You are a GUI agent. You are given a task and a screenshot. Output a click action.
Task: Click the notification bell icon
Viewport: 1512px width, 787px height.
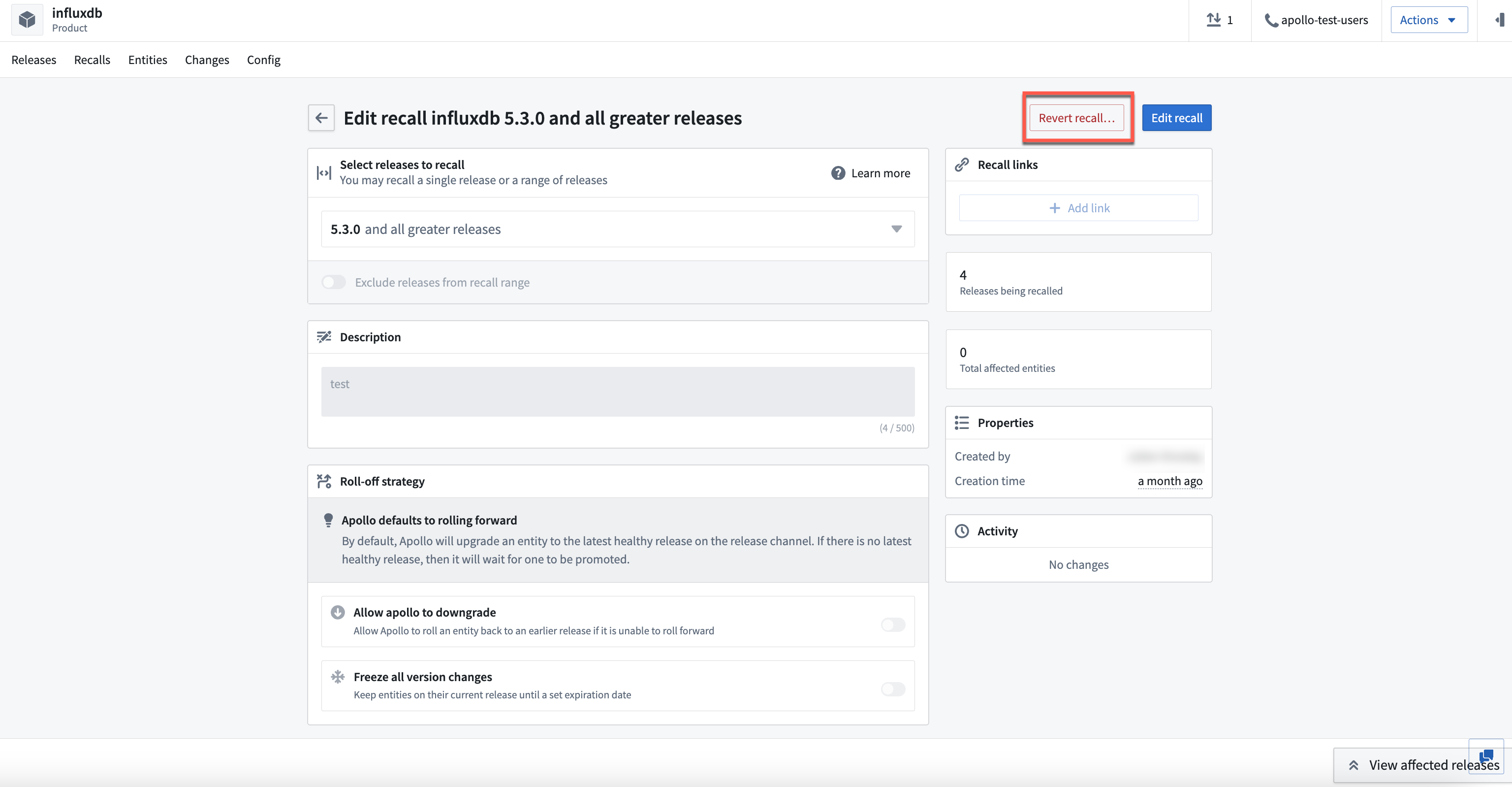[x=1500, y=20]
